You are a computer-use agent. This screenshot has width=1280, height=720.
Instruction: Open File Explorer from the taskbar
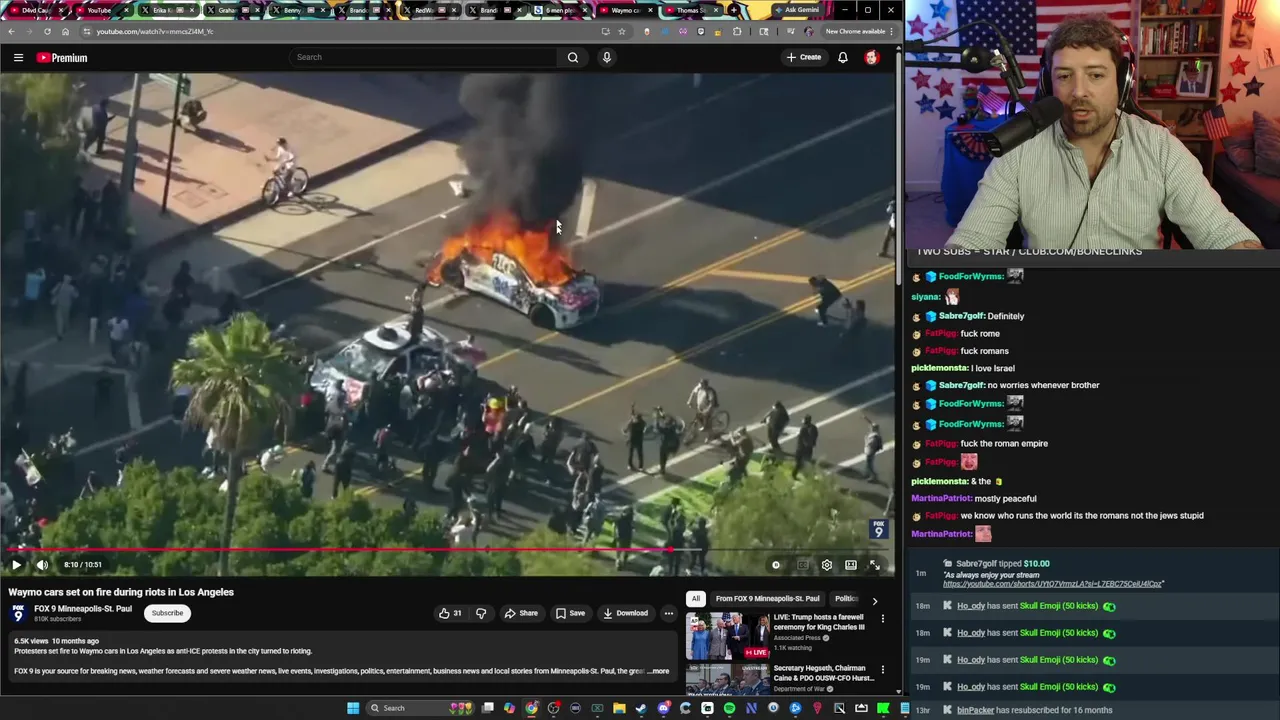[619, 708]
